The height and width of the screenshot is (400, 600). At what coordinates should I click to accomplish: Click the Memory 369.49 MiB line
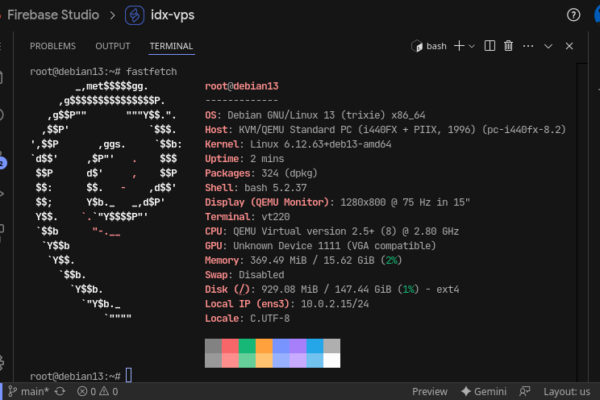[303, 260]
